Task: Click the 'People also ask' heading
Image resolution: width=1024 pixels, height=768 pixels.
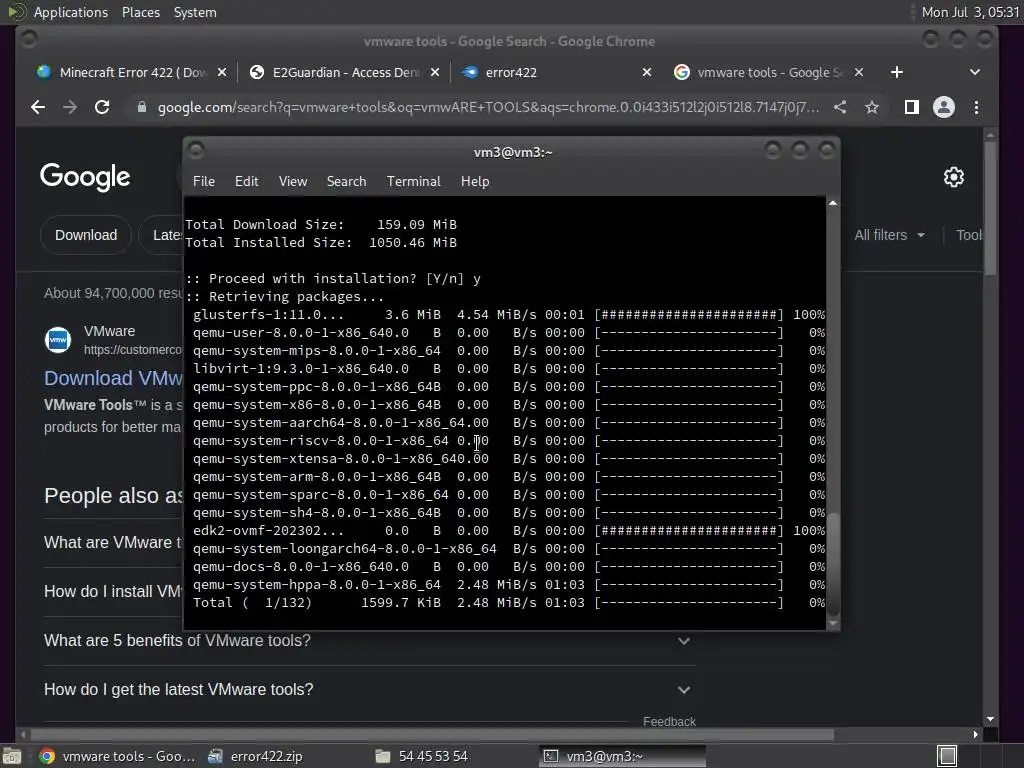Action: click(x=114, y=496)
